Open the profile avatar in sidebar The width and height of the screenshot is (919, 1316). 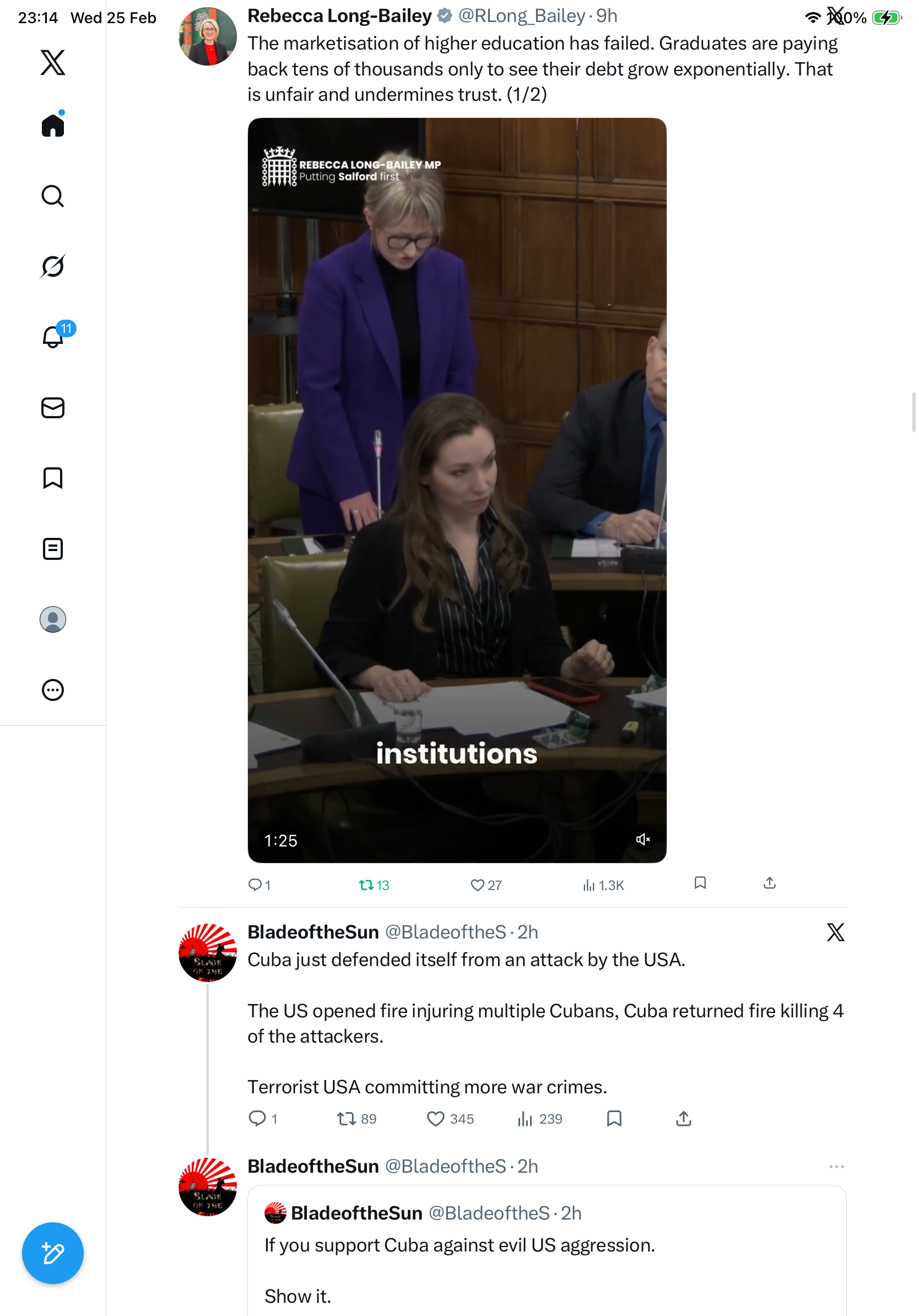click(53, 619)
